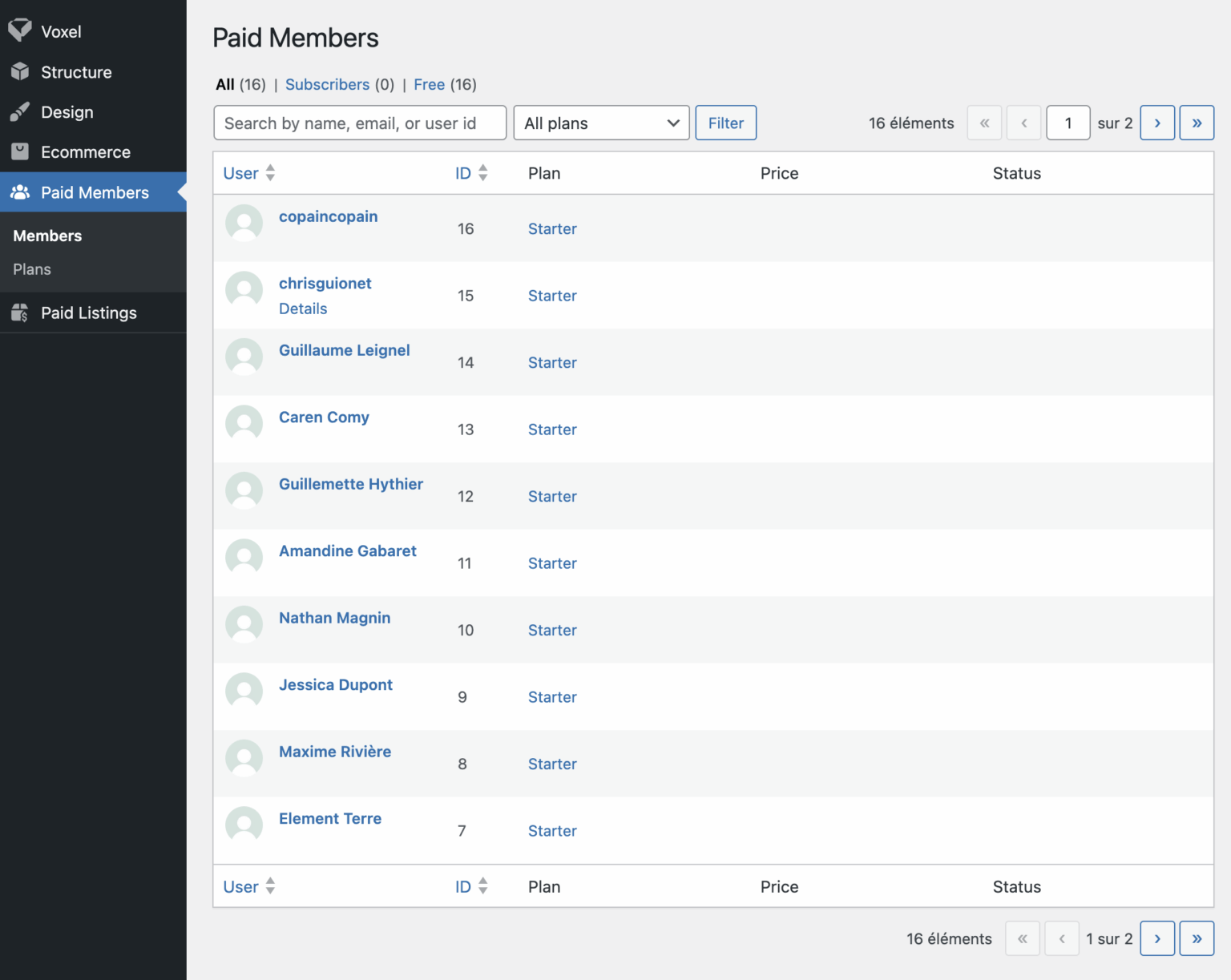Click the Ecommerce bag icon
The image size is (1231, 980).
[x=20, y=151]
